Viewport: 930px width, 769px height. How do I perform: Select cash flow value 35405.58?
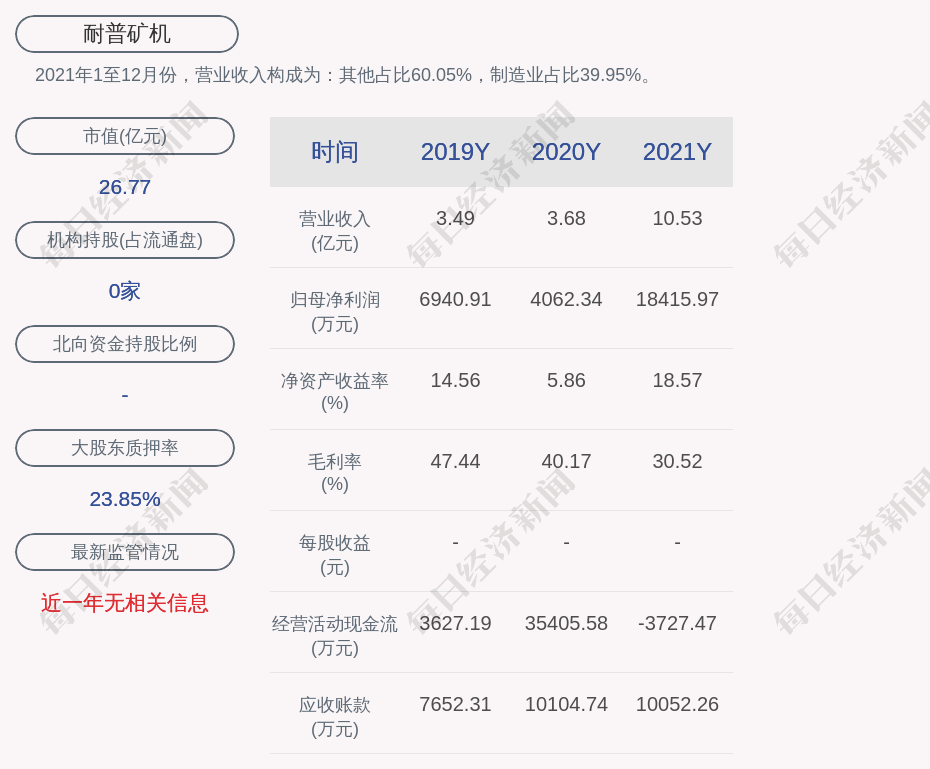566,623
